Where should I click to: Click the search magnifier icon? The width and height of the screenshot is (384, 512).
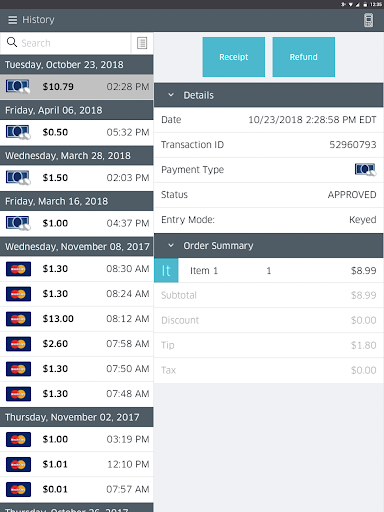(12, 42)
